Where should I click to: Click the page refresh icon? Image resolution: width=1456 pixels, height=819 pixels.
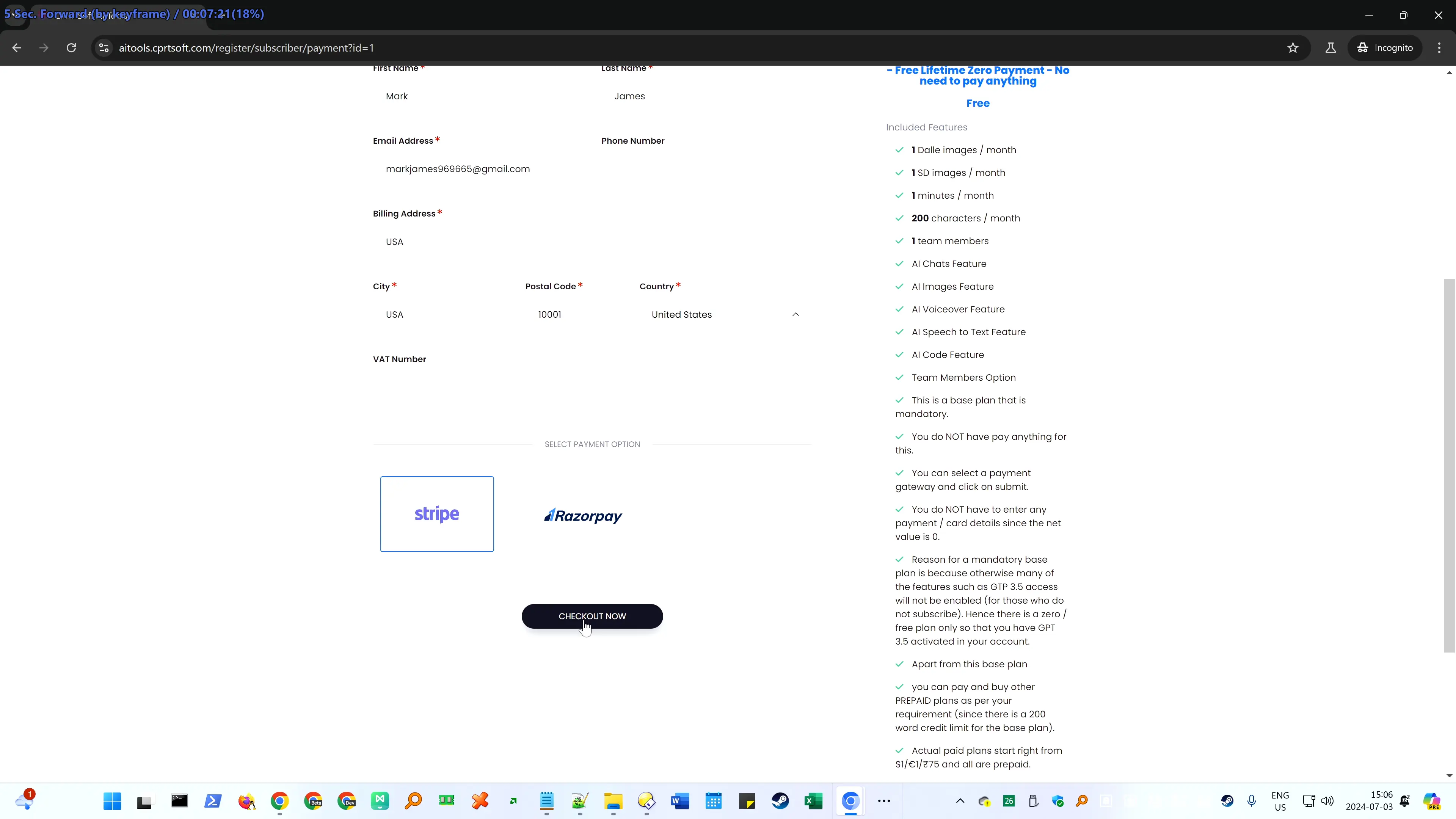pyautogui.click(x=71, y=47)
